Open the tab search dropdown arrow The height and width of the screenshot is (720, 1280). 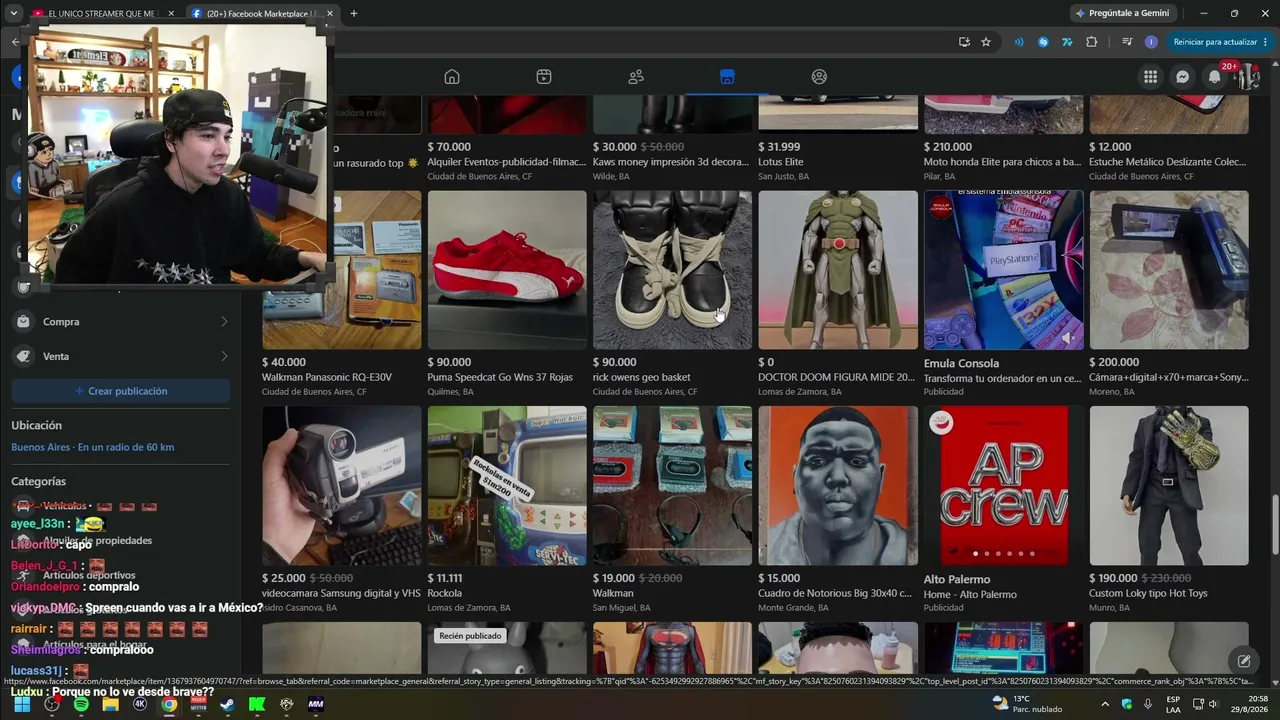coord(13,14)
